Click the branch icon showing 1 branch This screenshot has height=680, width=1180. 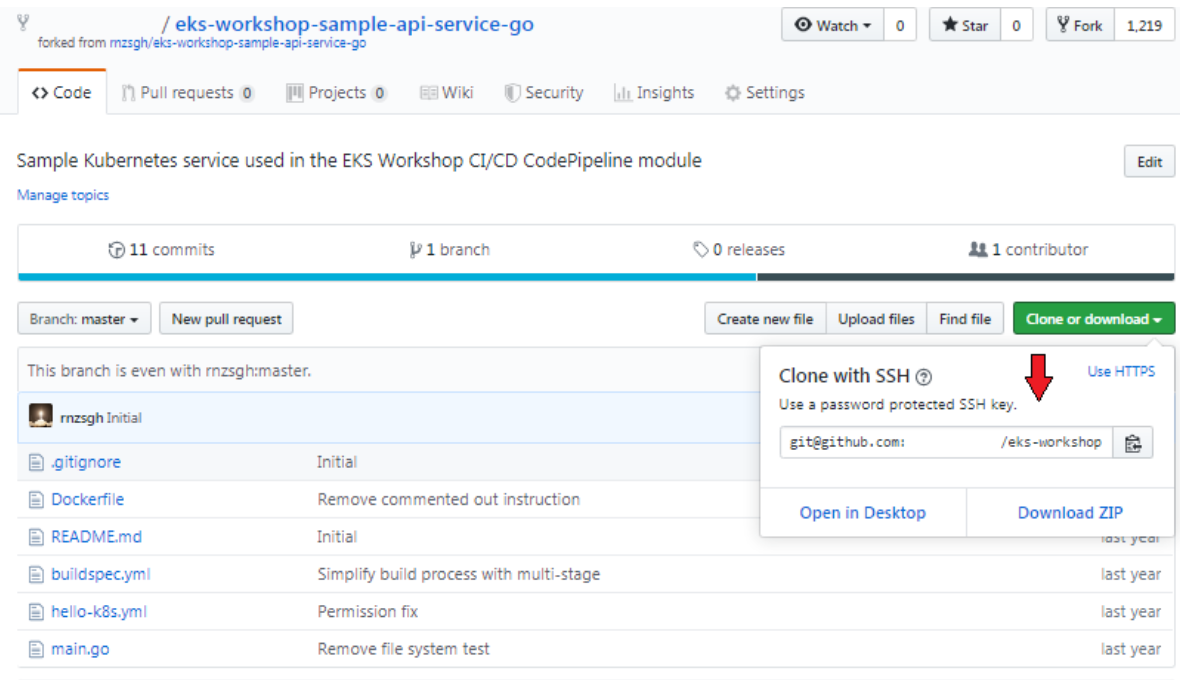pyautogui.click(x=416, y=249)
